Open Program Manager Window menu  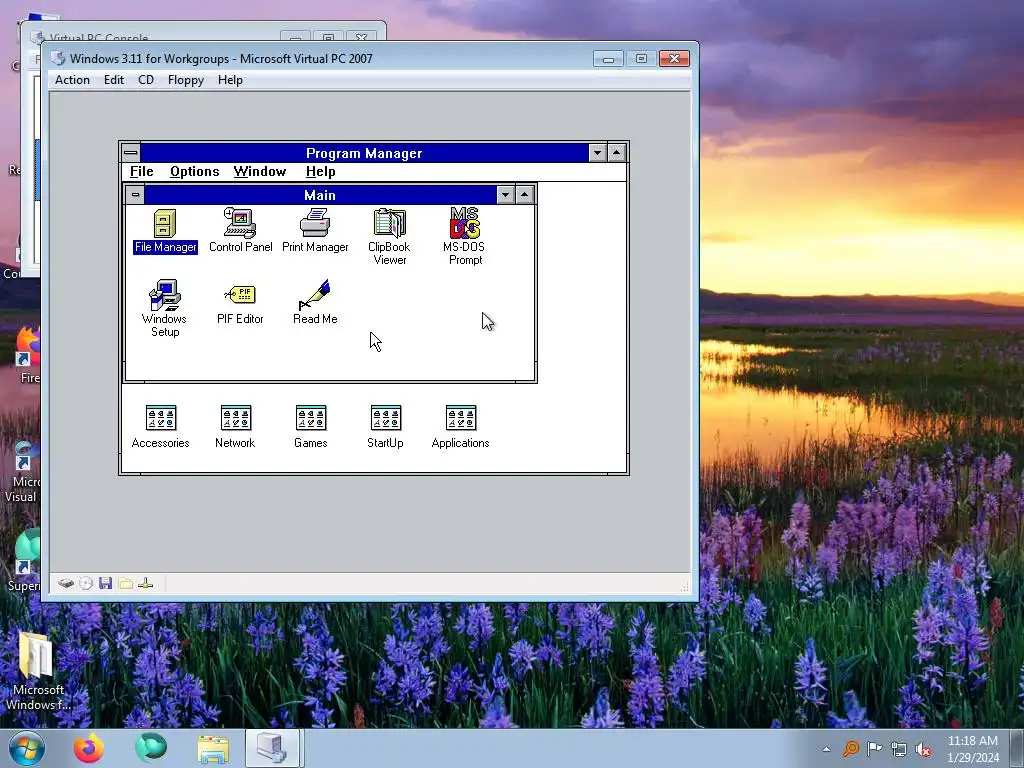pyautogui.click(x=260, y=172)
